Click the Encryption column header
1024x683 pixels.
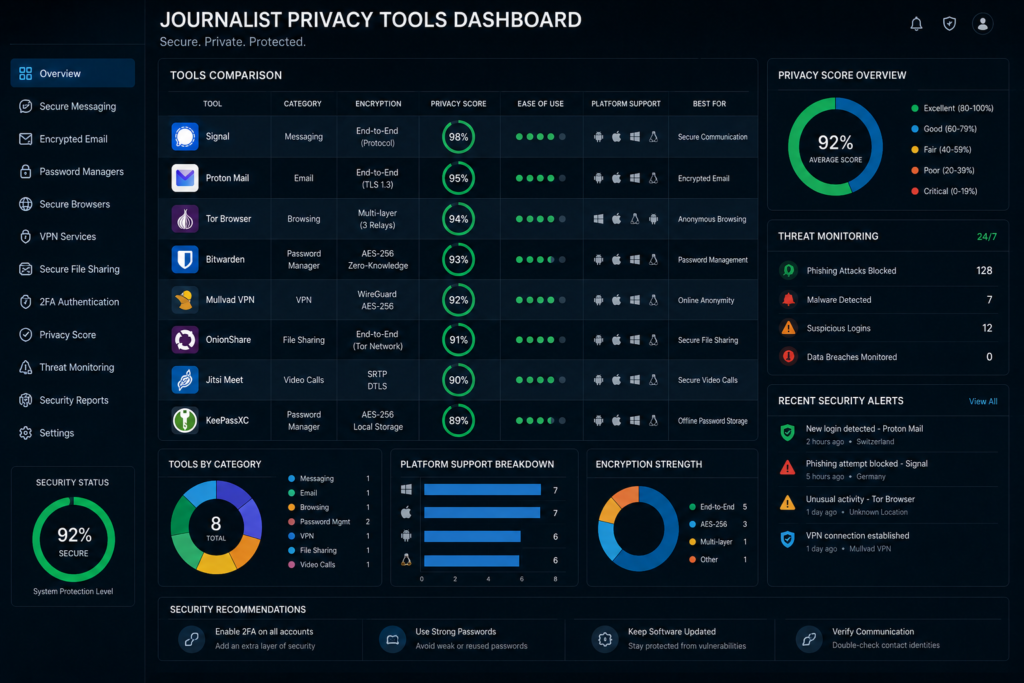(x=378, y=104)
